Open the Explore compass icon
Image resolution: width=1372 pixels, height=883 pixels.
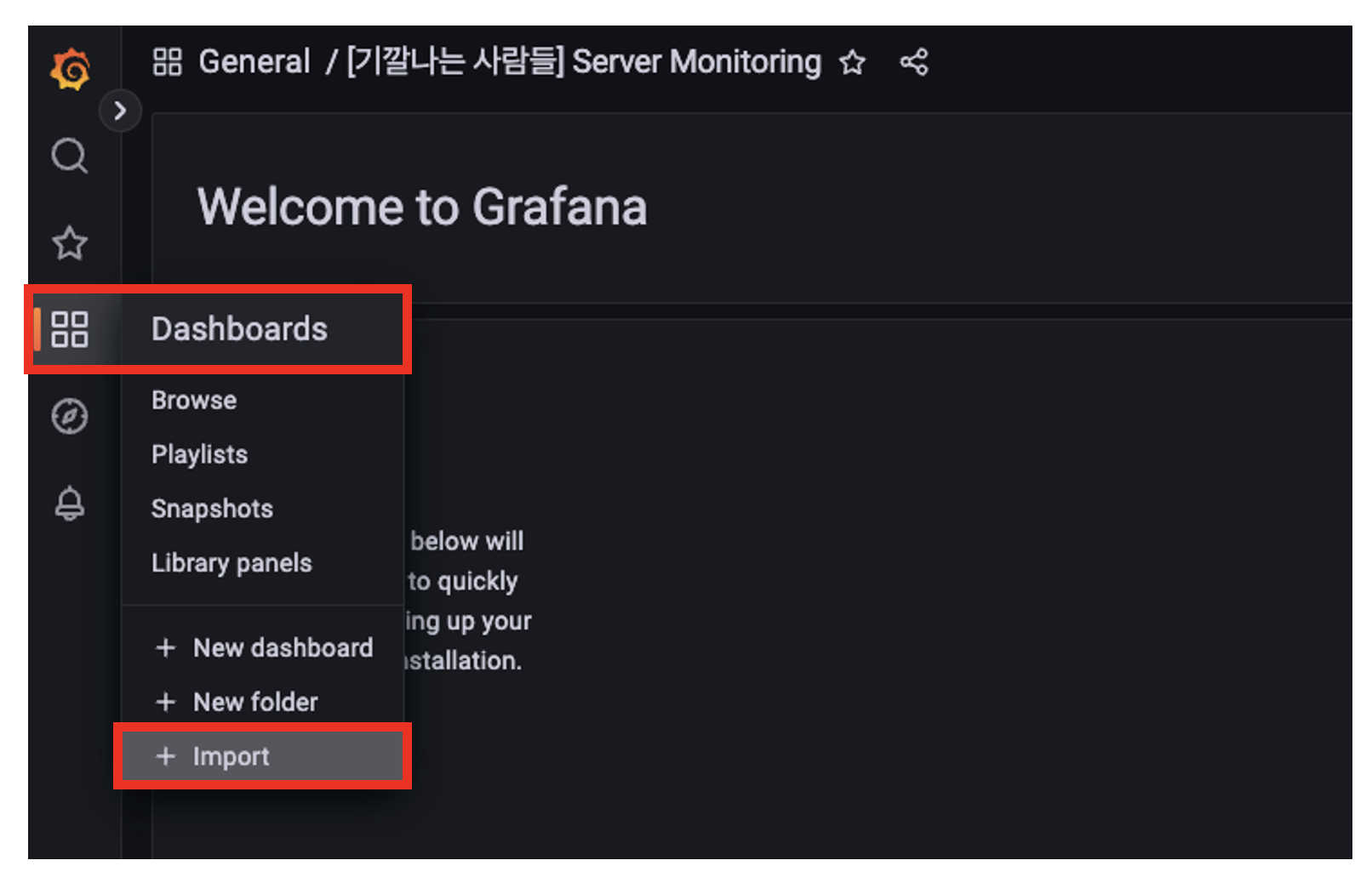click(70, 416)
